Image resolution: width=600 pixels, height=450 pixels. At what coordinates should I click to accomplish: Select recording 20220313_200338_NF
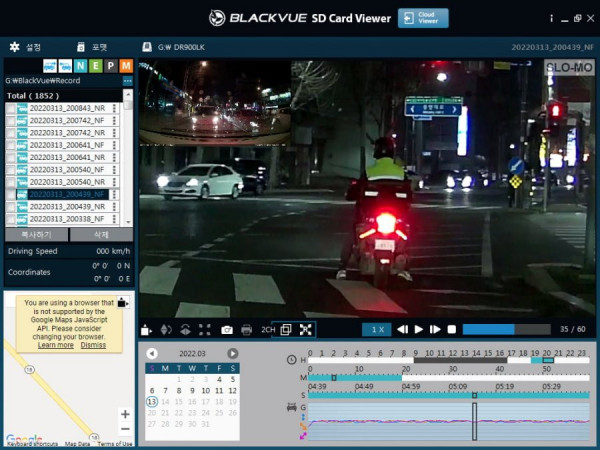(67, 219)
